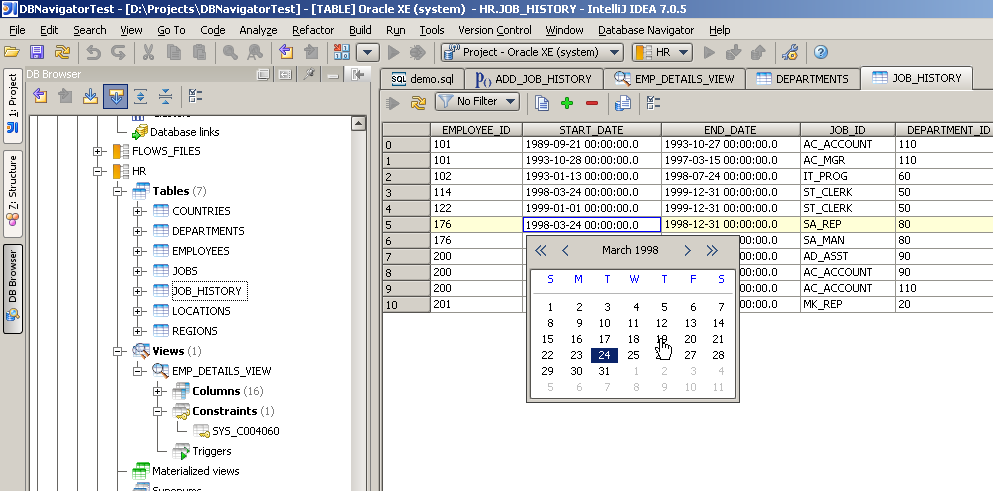Open the run configuration dropdown arrow
Image resolution: width=993 pixels, height=491 pixels.
[369, 52]
